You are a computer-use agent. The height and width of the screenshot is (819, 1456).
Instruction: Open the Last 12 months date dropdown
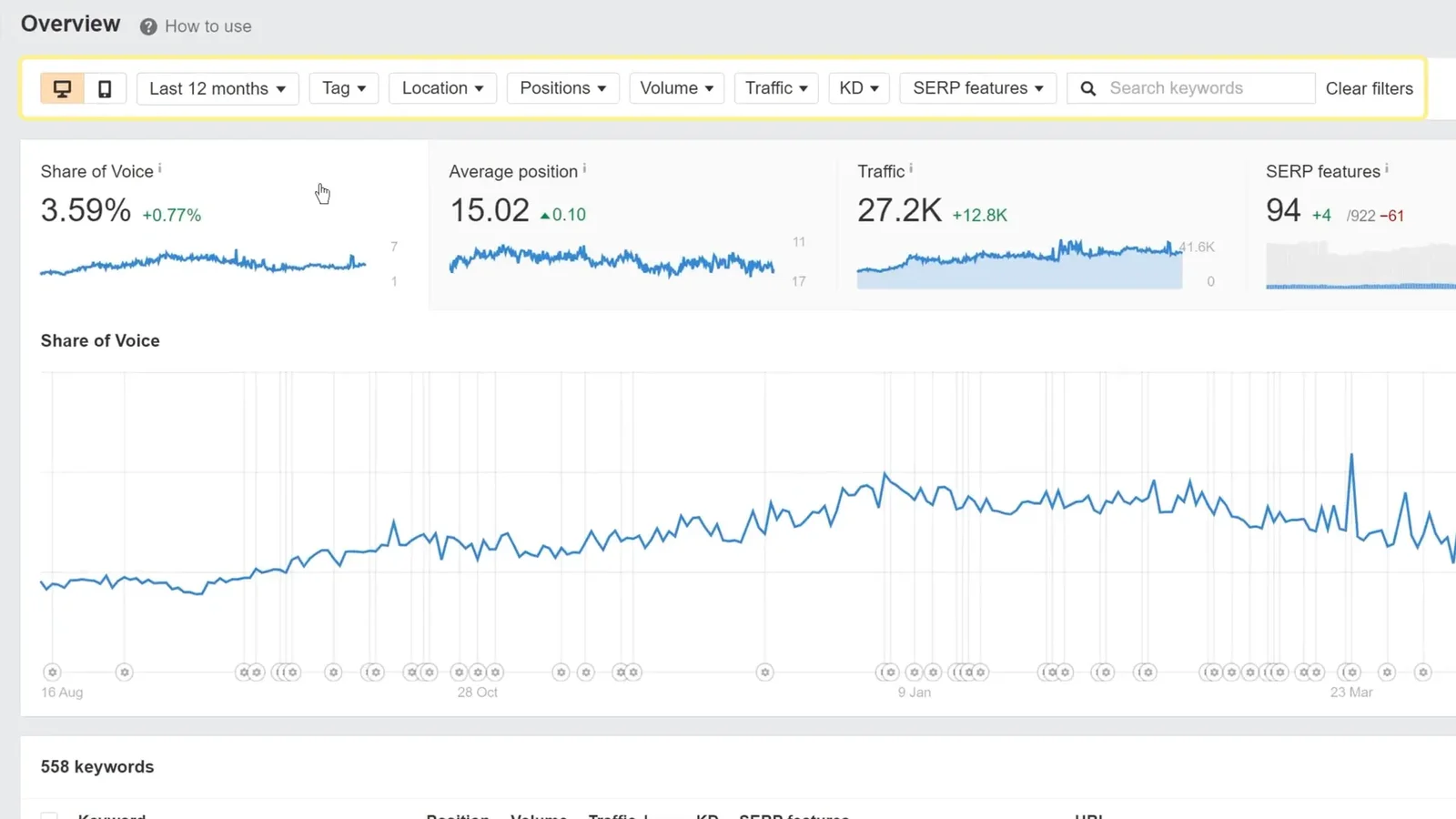217,88
